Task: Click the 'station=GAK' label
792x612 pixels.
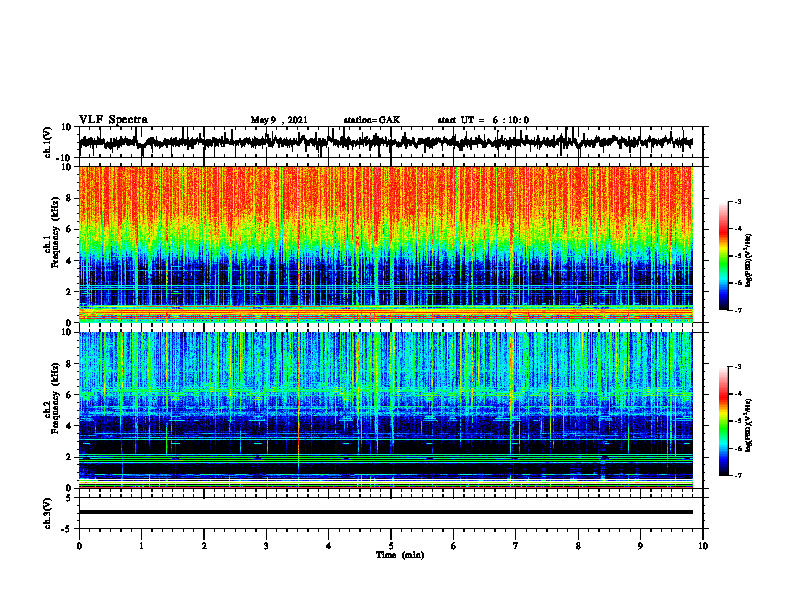Action: [x=372, y=120]
